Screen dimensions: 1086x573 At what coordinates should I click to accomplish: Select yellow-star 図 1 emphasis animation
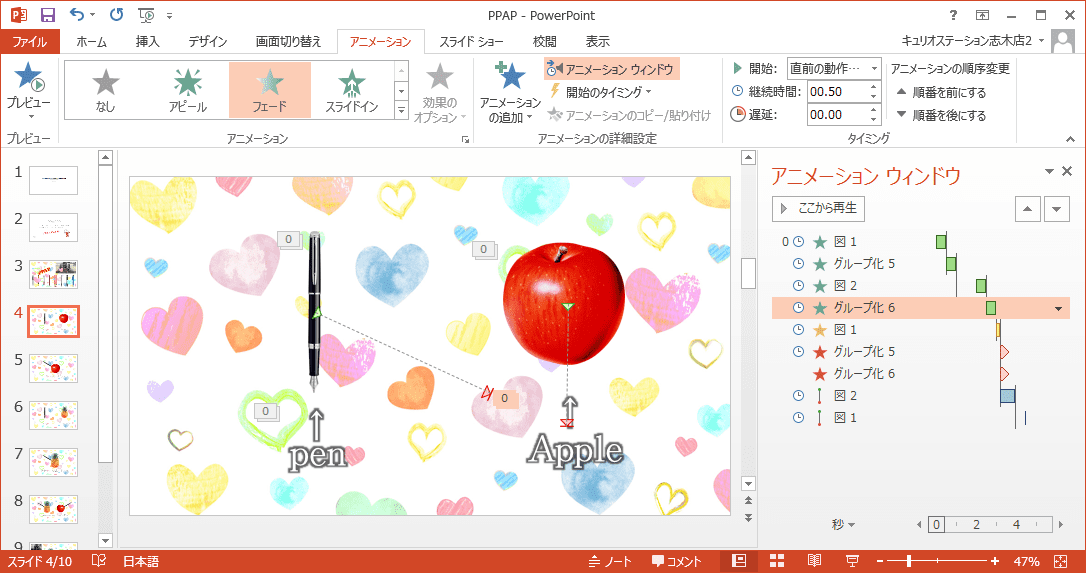tap(920, 330)
